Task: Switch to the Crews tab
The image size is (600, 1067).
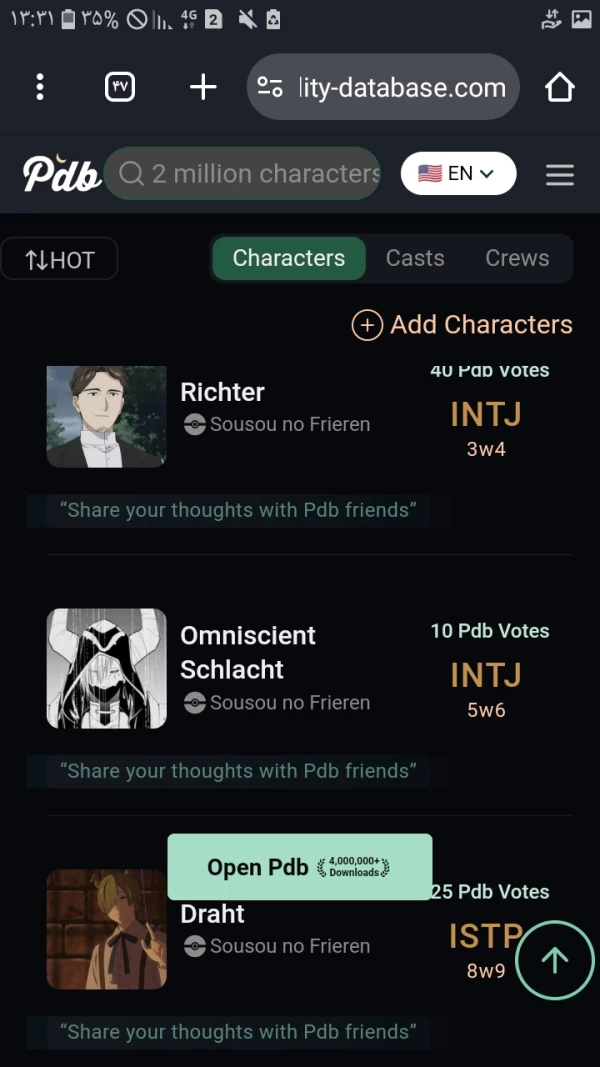Action: [x=517, y=258]
